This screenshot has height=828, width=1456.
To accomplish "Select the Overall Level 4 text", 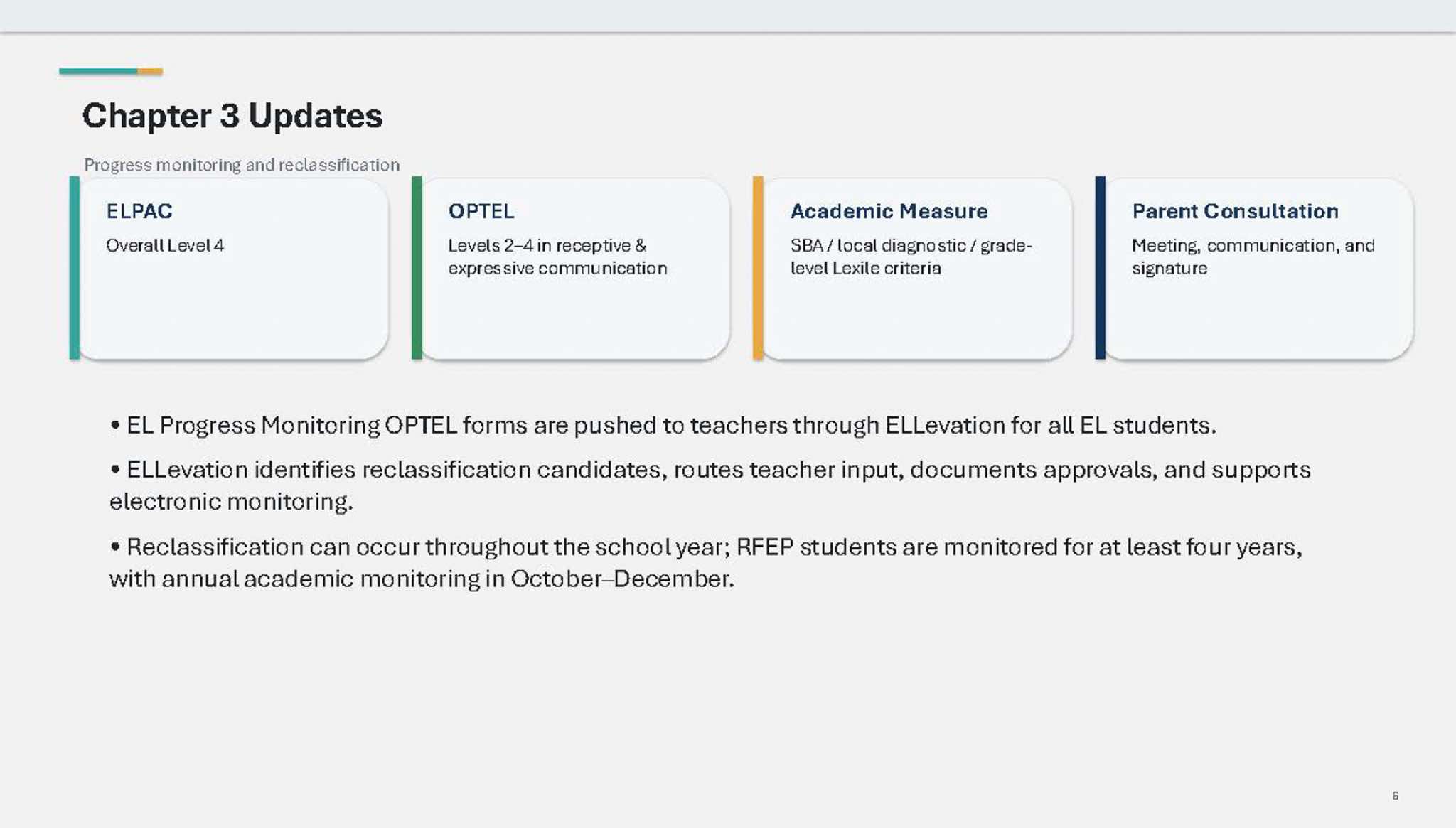I will 165,245.
